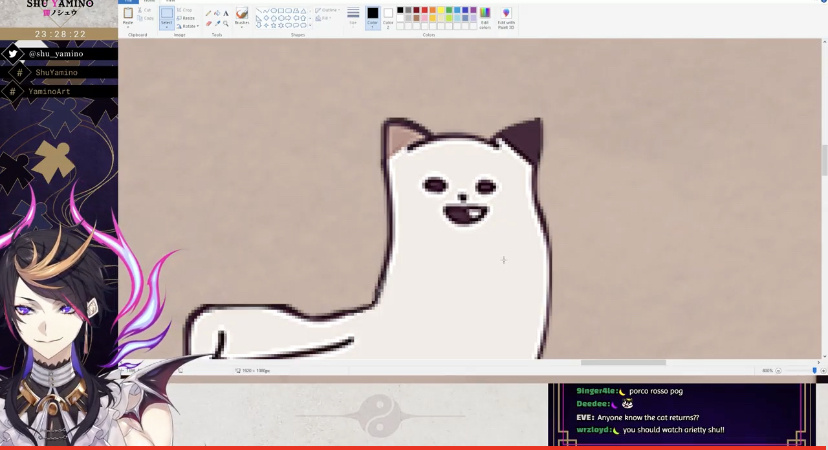Image resolution: width=828 pixels, height=450 pixels.
Task: Click the zoom in plus button
Action: [x=823, y=371]
